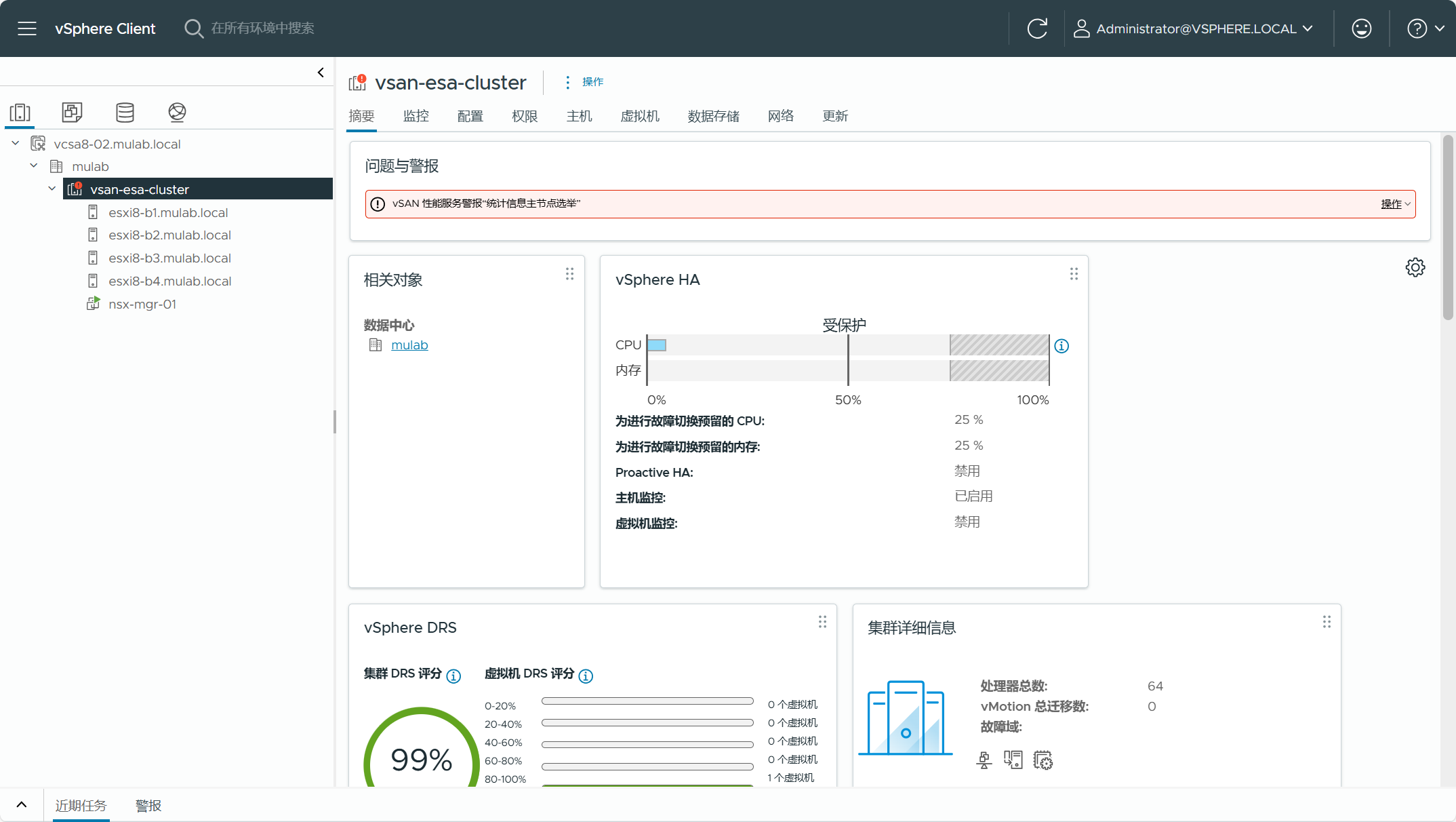Screen dimensions: 1456x822
Task: Open summary page settings gear
Action: [1415, 267]
